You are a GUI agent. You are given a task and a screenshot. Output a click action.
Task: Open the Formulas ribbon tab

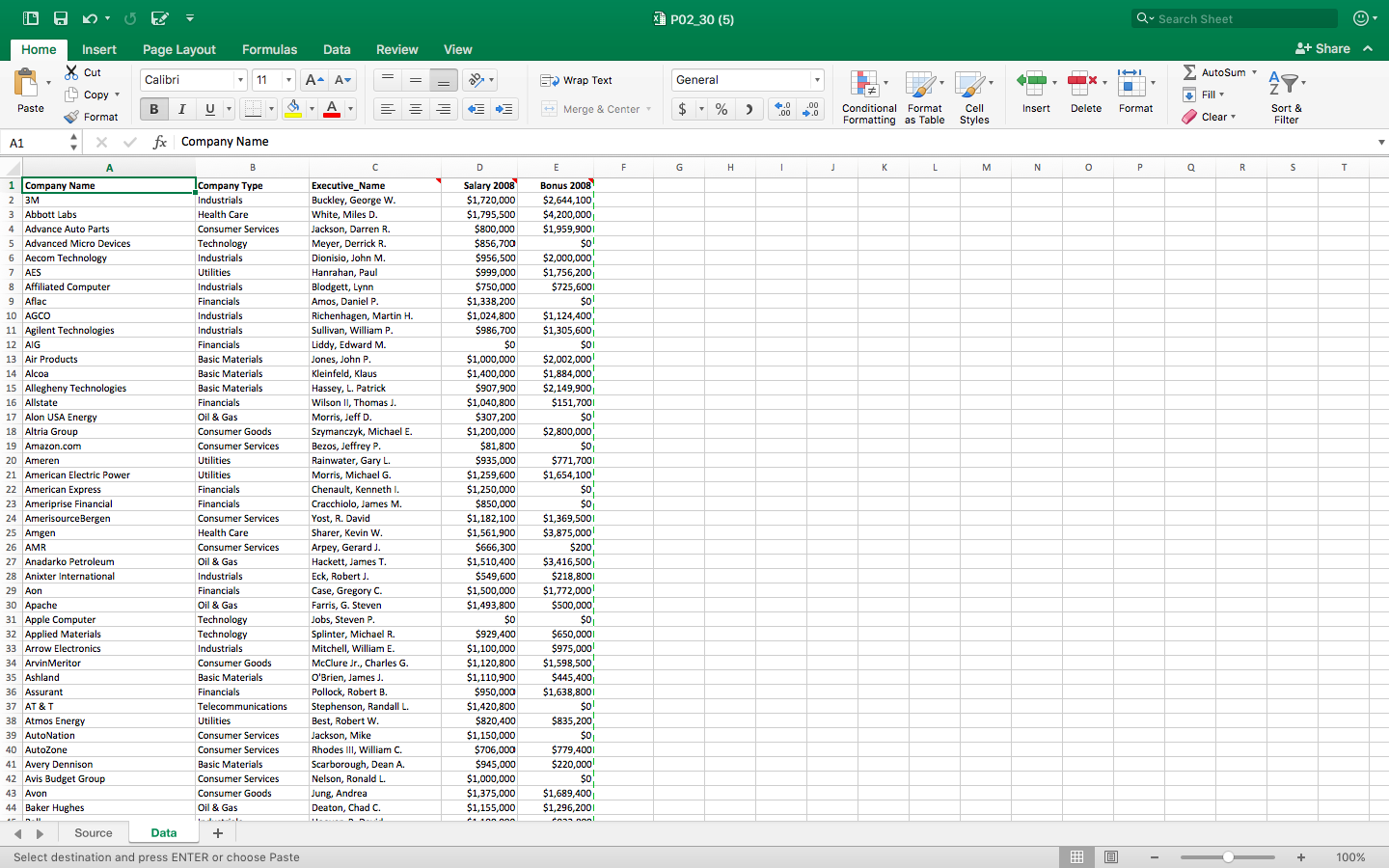click(269, 49)
